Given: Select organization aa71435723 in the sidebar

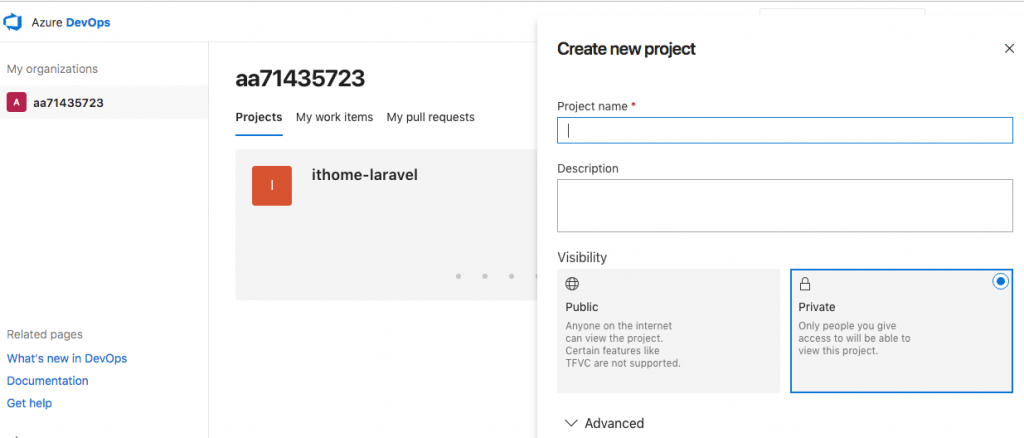Looking at the screenshot, I should [68, 102].
